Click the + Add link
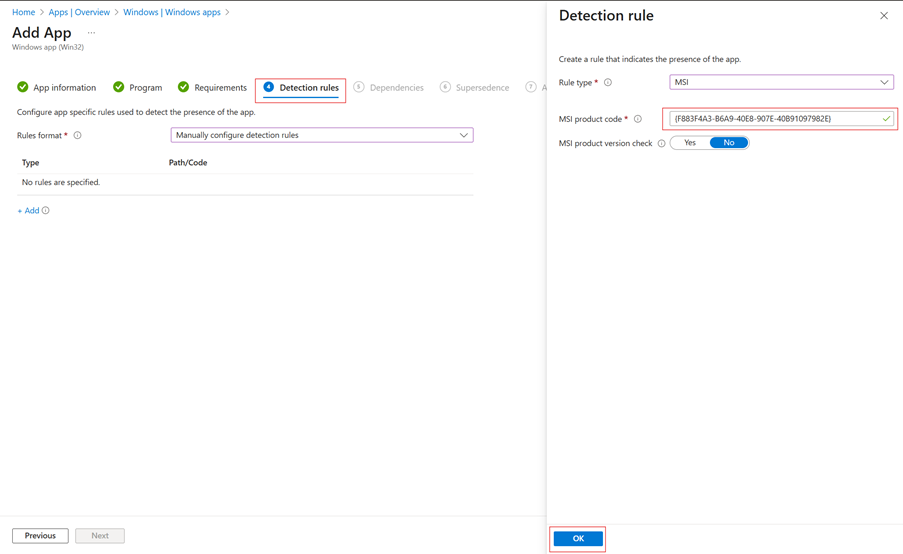This screenshot has height=554, width=903. coord(28,210)
